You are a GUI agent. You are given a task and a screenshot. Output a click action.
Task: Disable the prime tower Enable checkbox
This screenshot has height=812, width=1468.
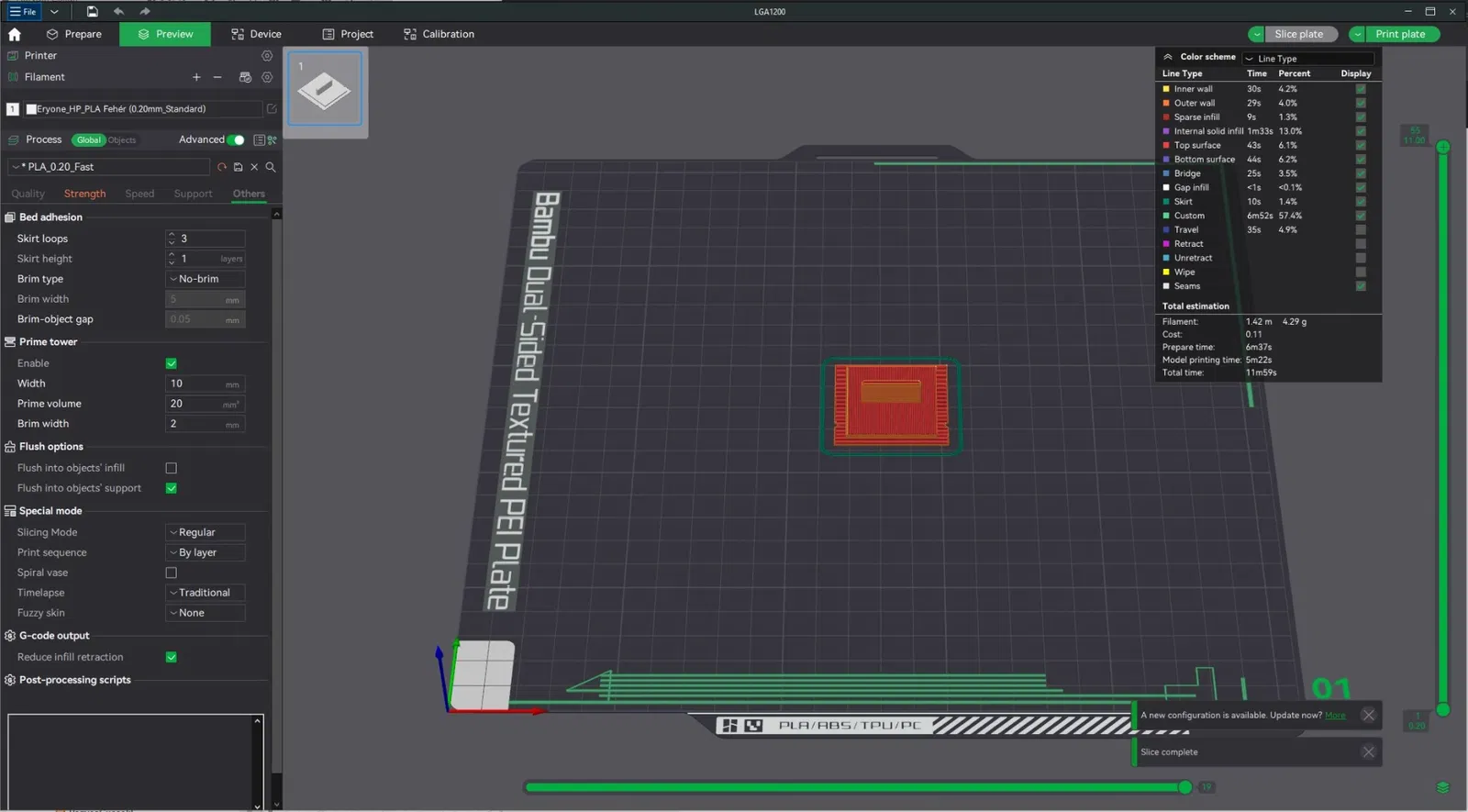point(172,363)
